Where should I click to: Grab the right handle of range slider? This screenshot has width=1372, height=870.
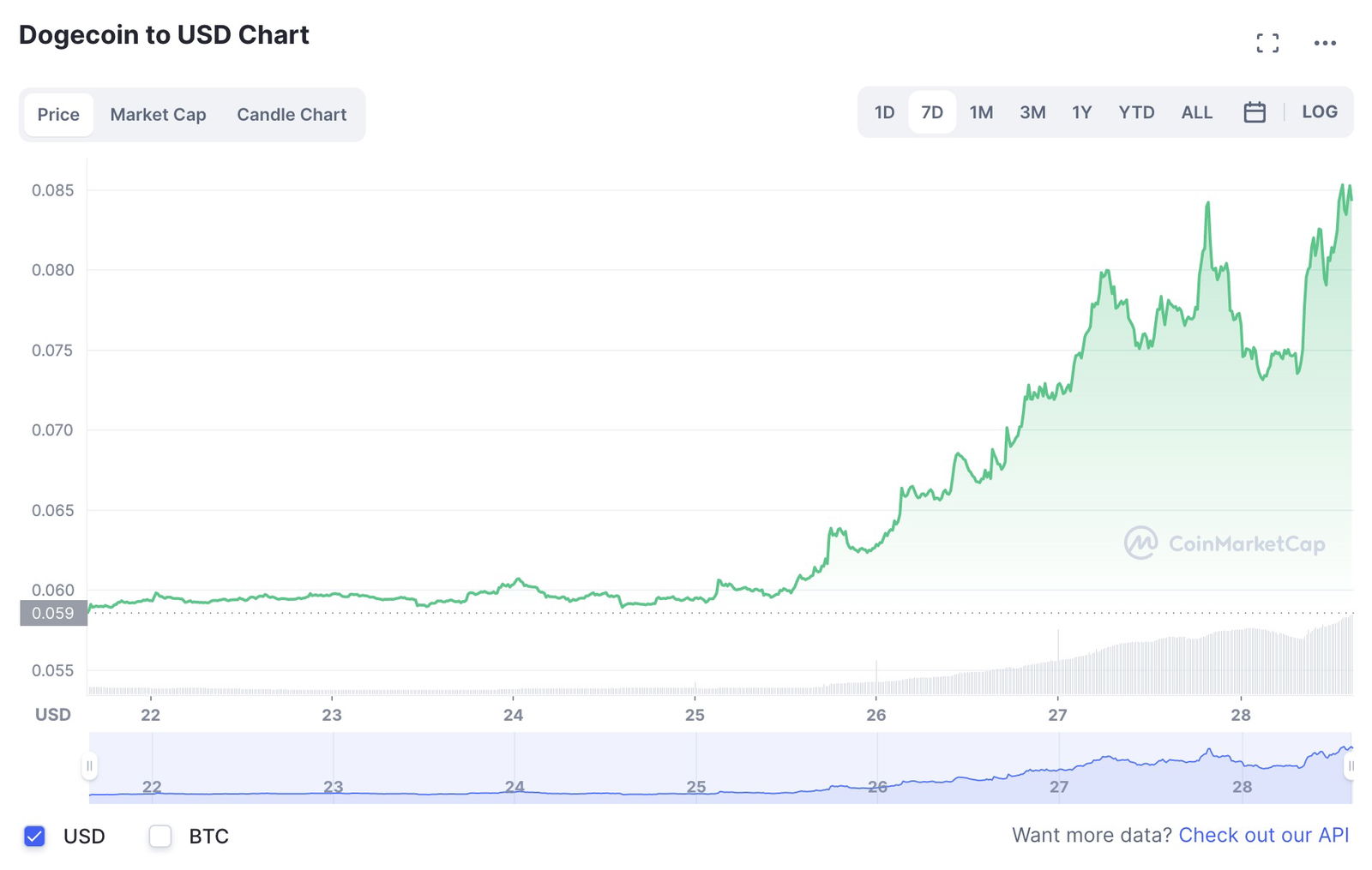[1351, 766]
